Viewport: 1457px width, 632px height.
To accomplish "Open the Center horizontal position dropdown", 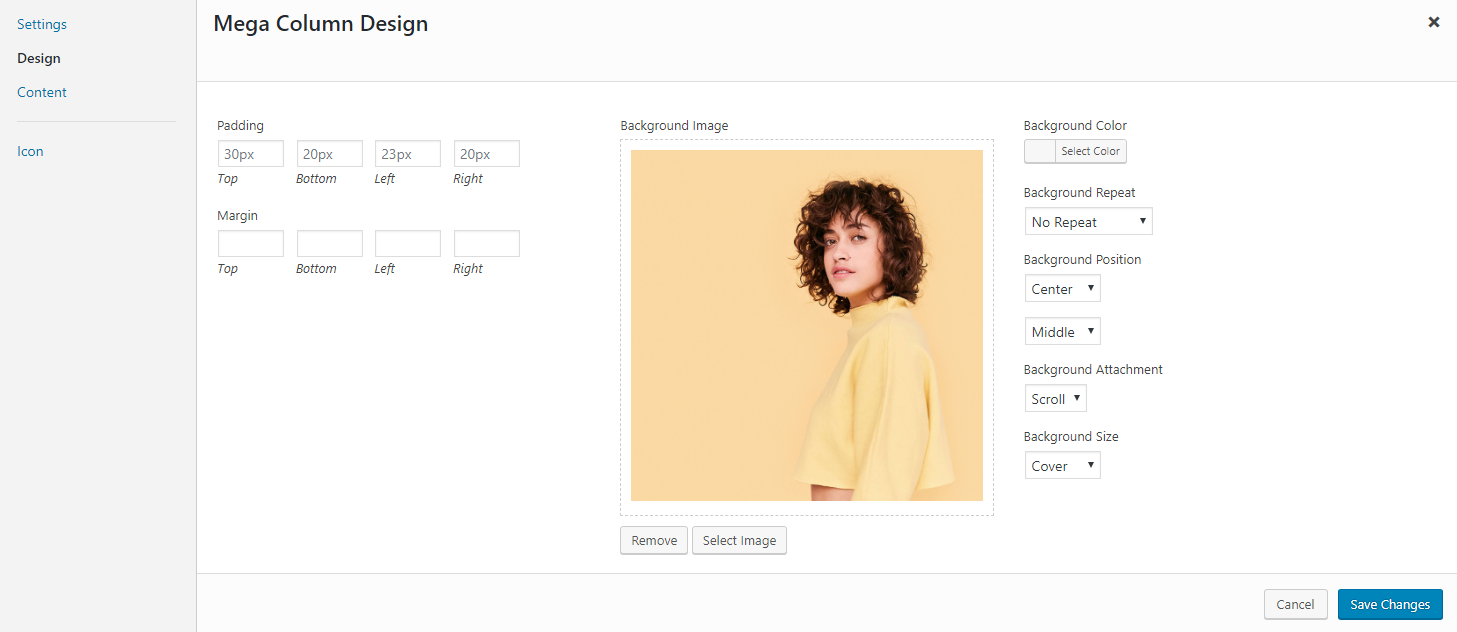I will click(1062, 289).
